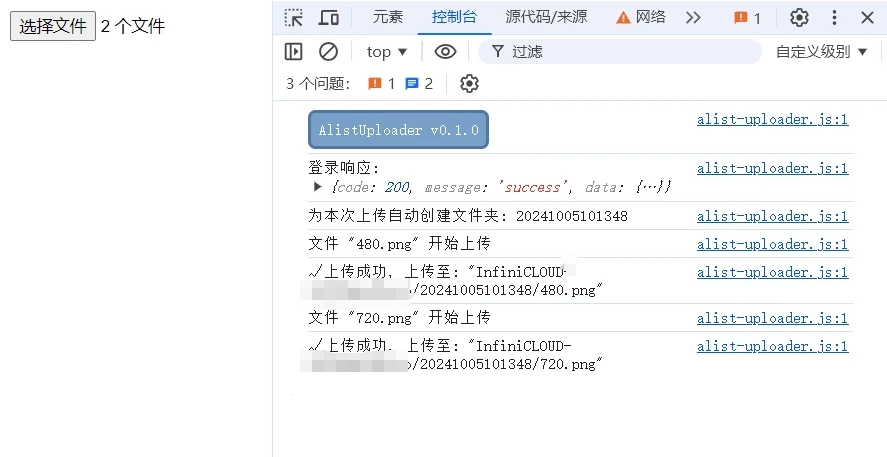Viewport: 887px width, 457px height.
Task: Open source link for 登录响应 row
Action: tap(772, 168)
